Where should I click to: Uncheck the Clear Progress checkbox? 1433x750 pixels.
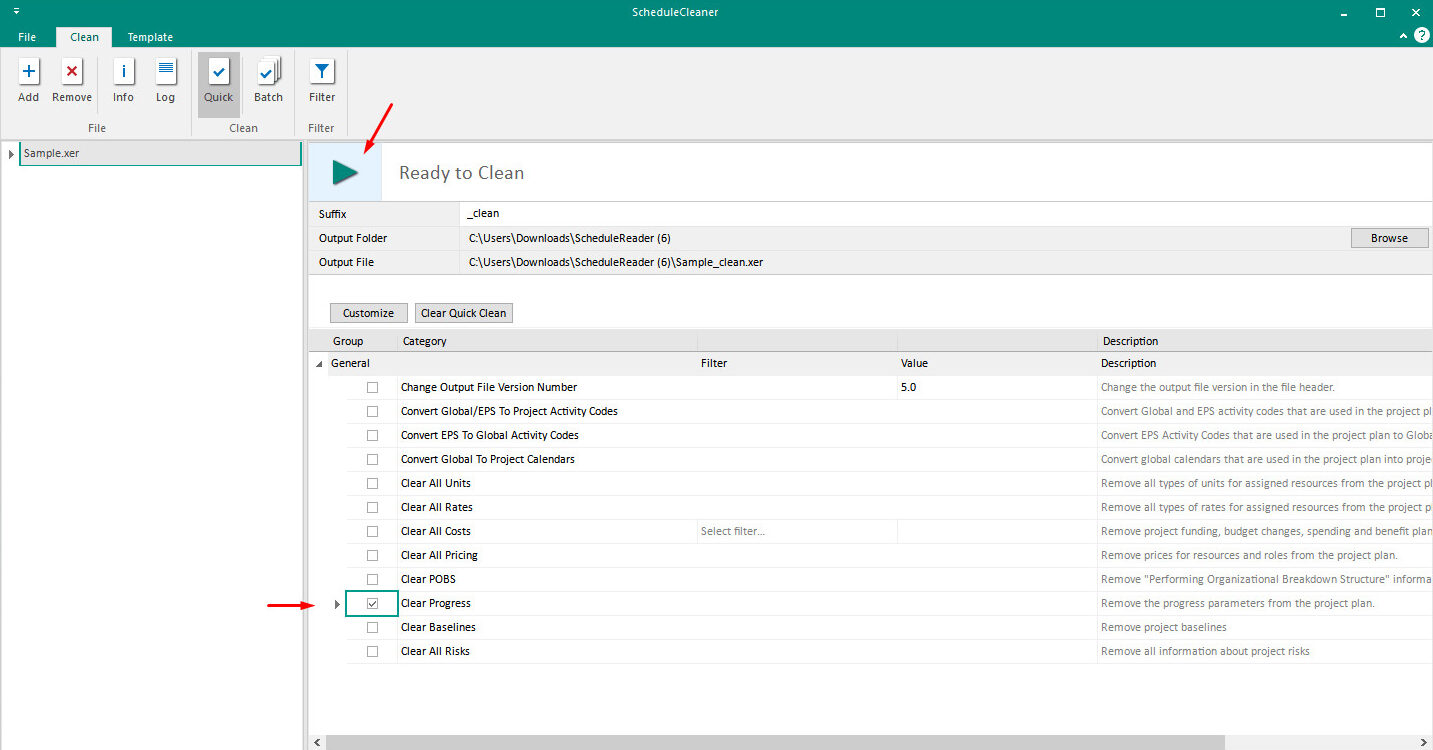(372, 603)
